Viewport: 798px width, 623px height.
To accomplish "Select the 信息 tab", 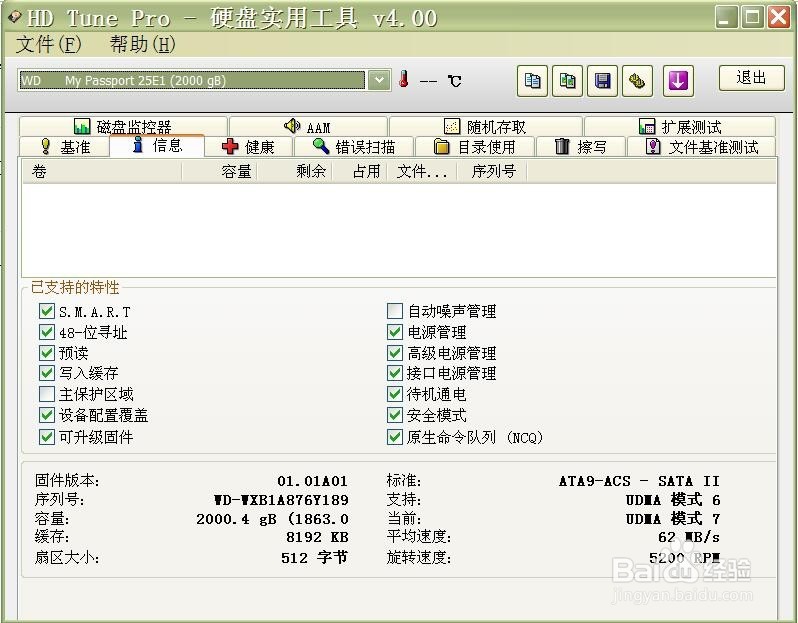I will [x=157, y=146].
